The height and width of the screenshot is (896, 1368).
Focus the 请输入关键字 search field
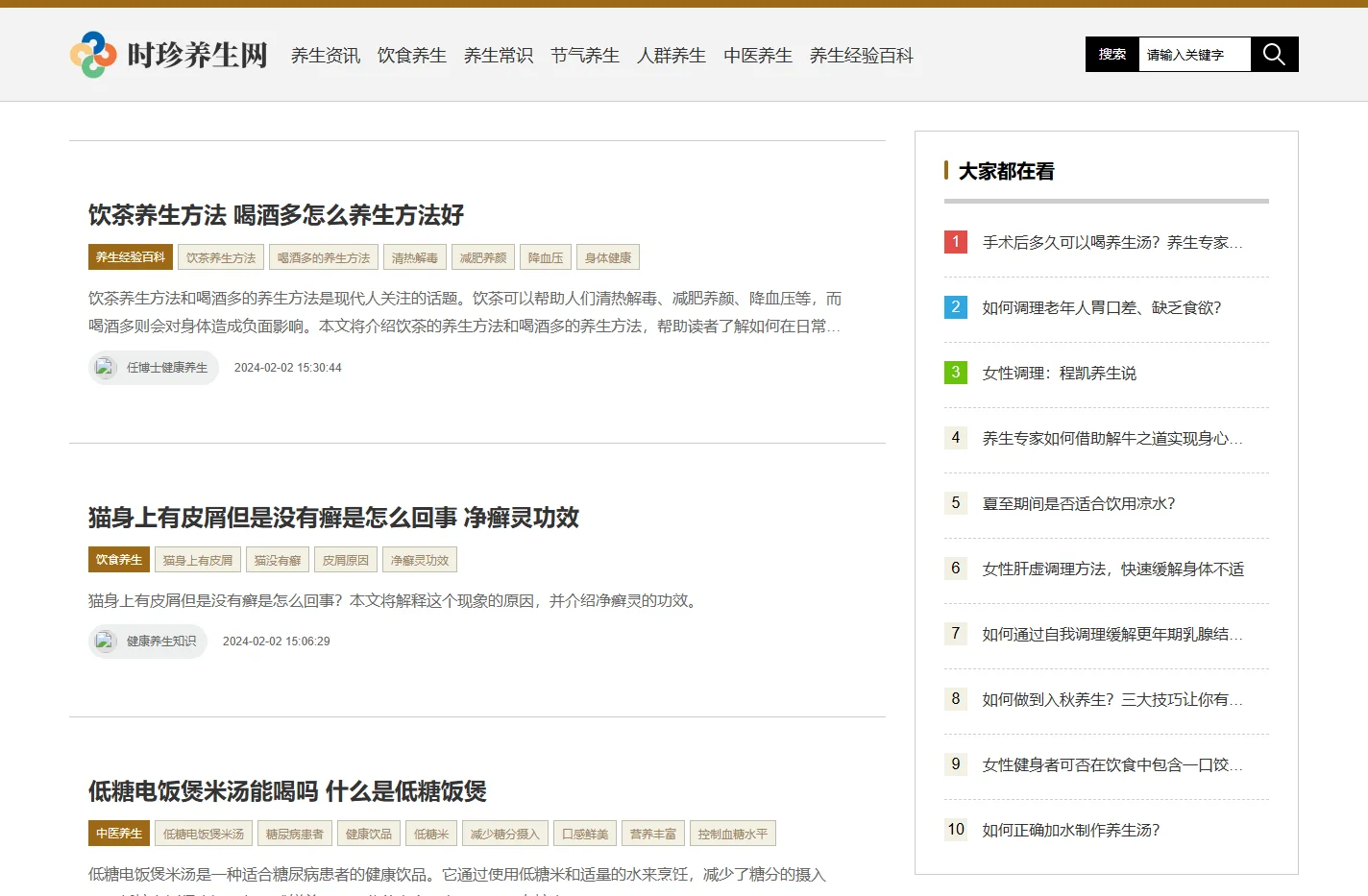pos(1194,55)
